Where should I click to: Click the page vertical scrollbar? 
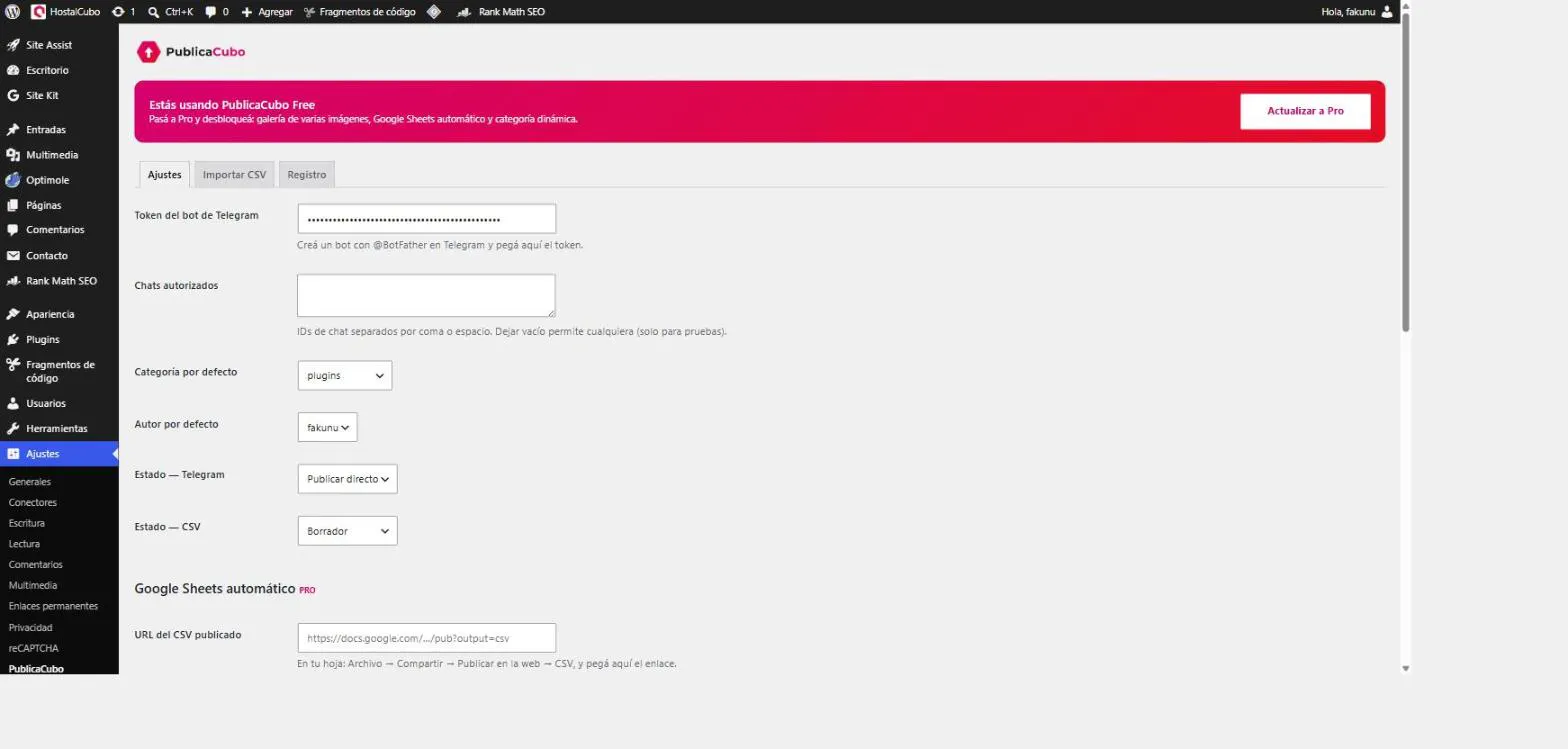point(1405,170)
